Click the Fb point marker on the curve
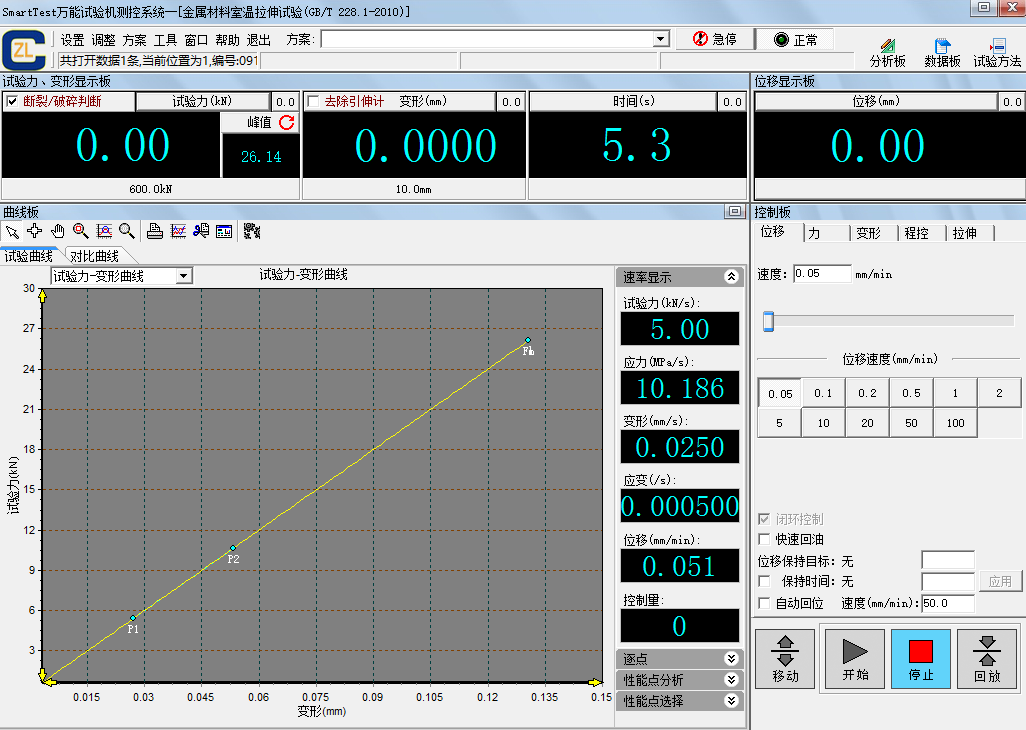Image resolution: width=1026 pixels, height=730 pixels. (528, 340)
